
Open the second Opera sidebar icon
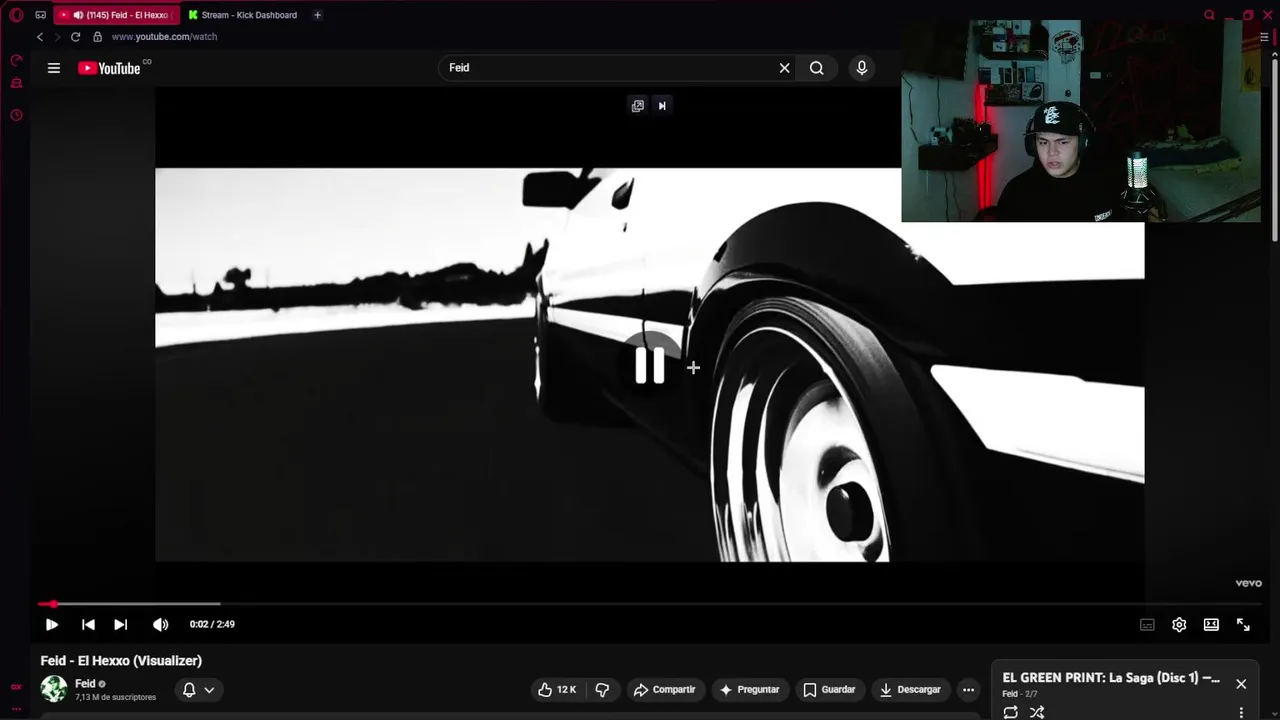point(16,84)
